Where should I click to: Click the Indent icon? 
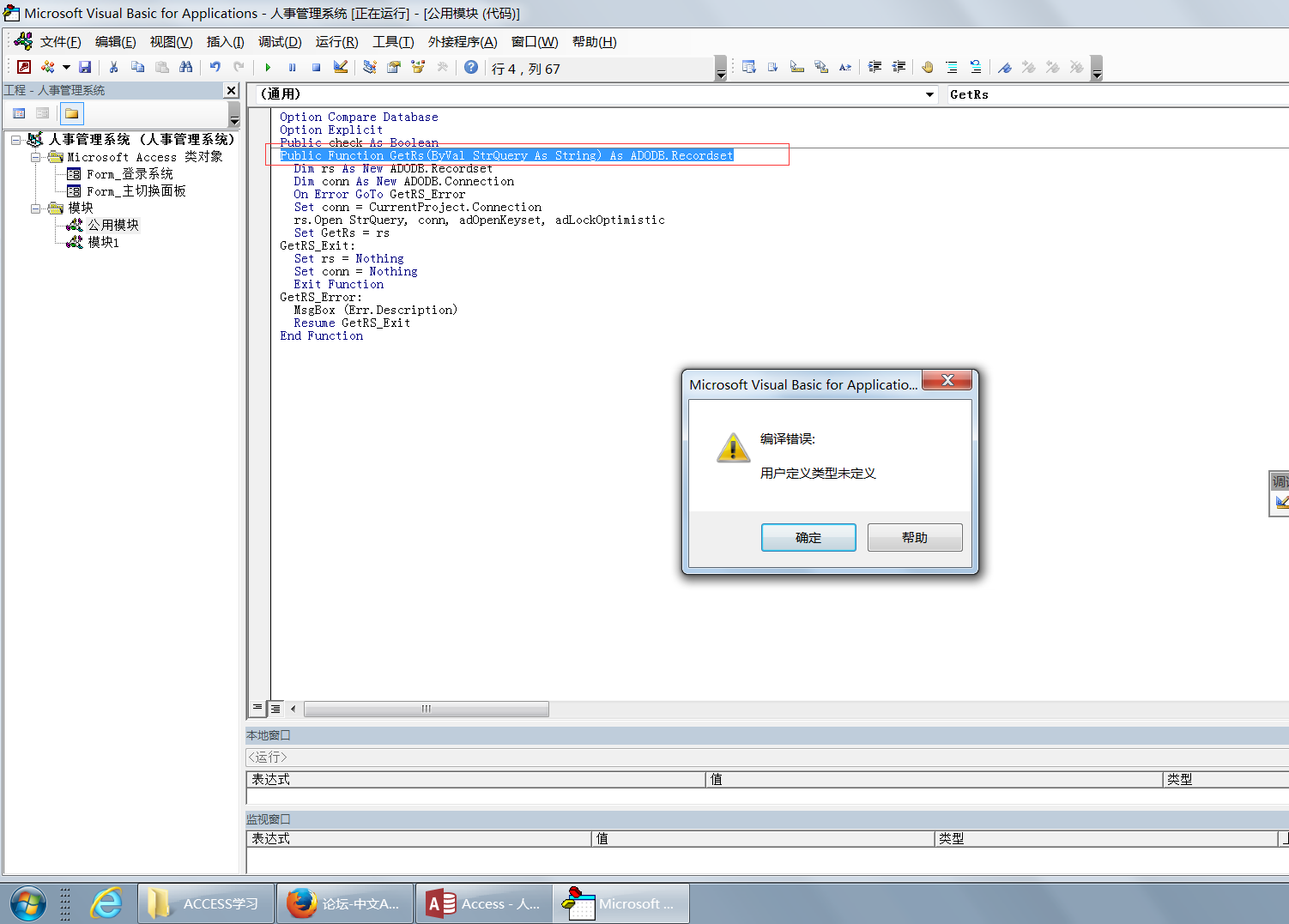tap(874, 67)
